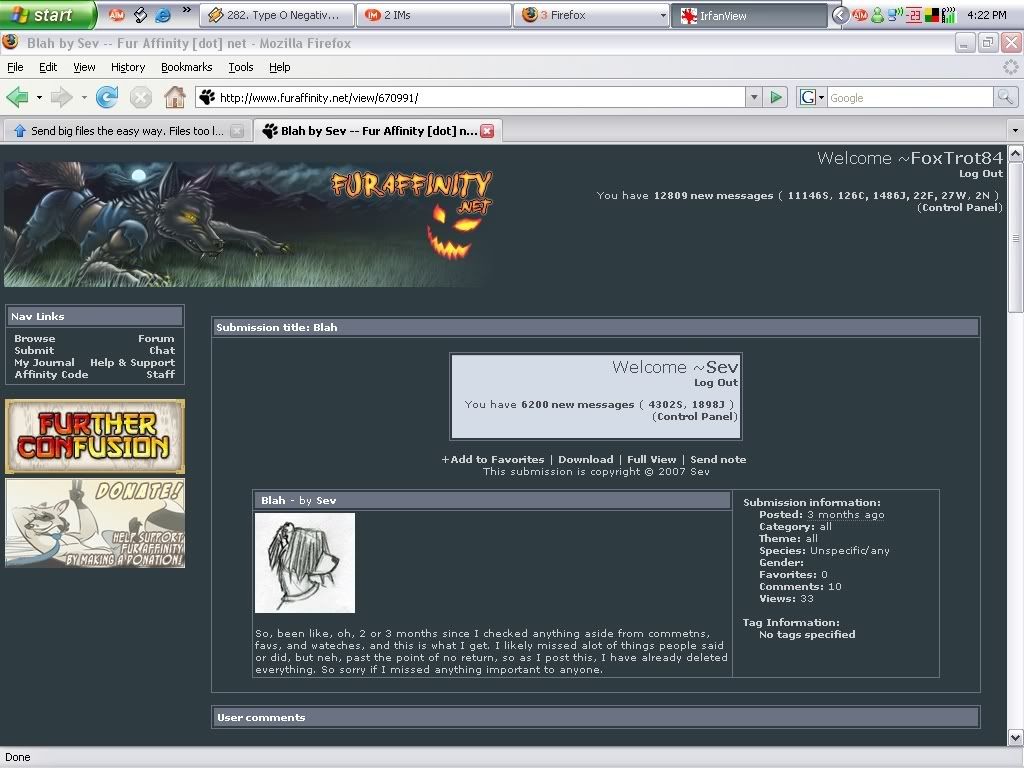Click the Further Confusion banner
1024x768 pixels.
(x=95, y=436)
